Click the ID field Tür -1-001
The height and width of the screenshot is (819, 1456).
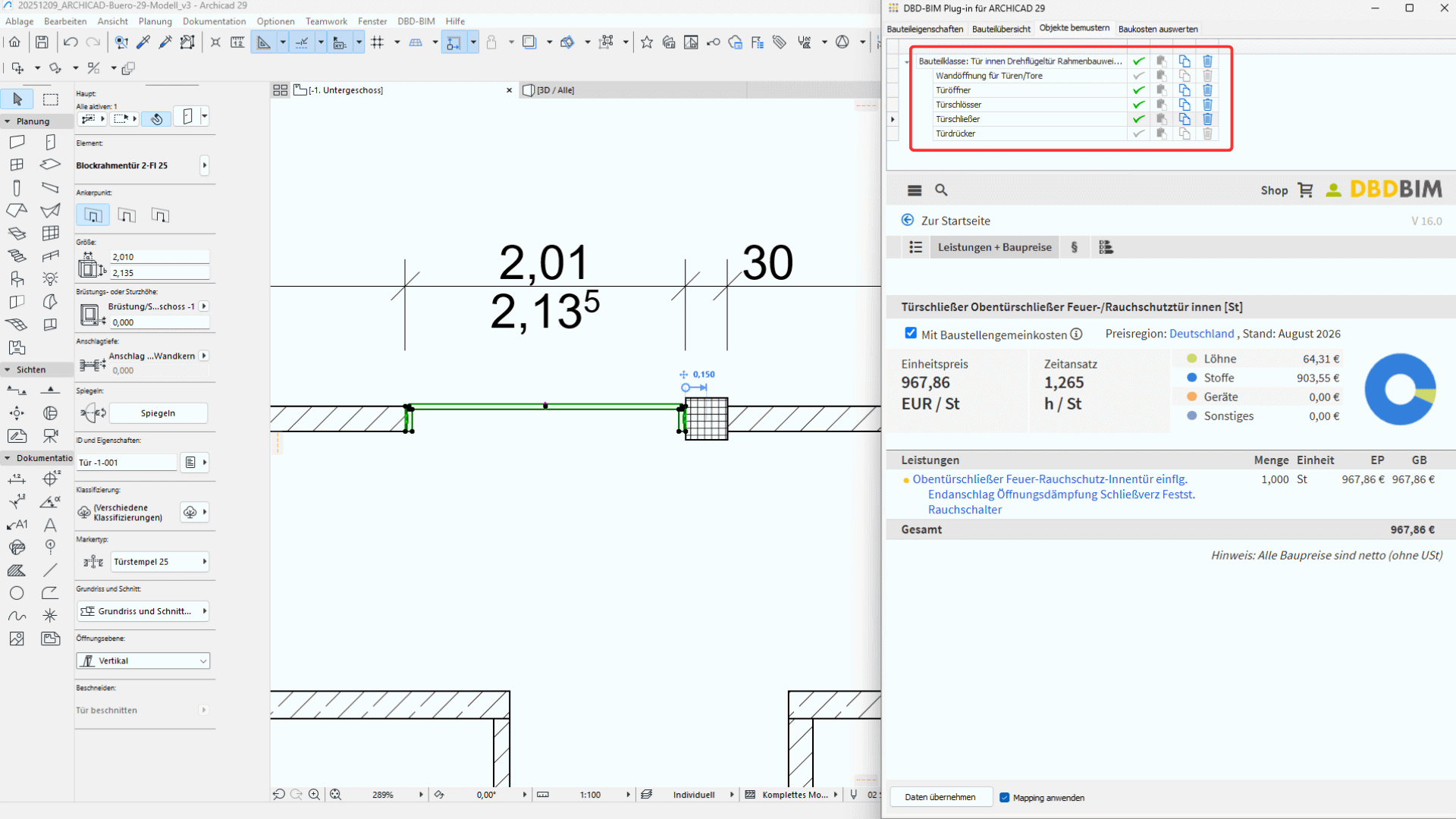coord(127,463)
